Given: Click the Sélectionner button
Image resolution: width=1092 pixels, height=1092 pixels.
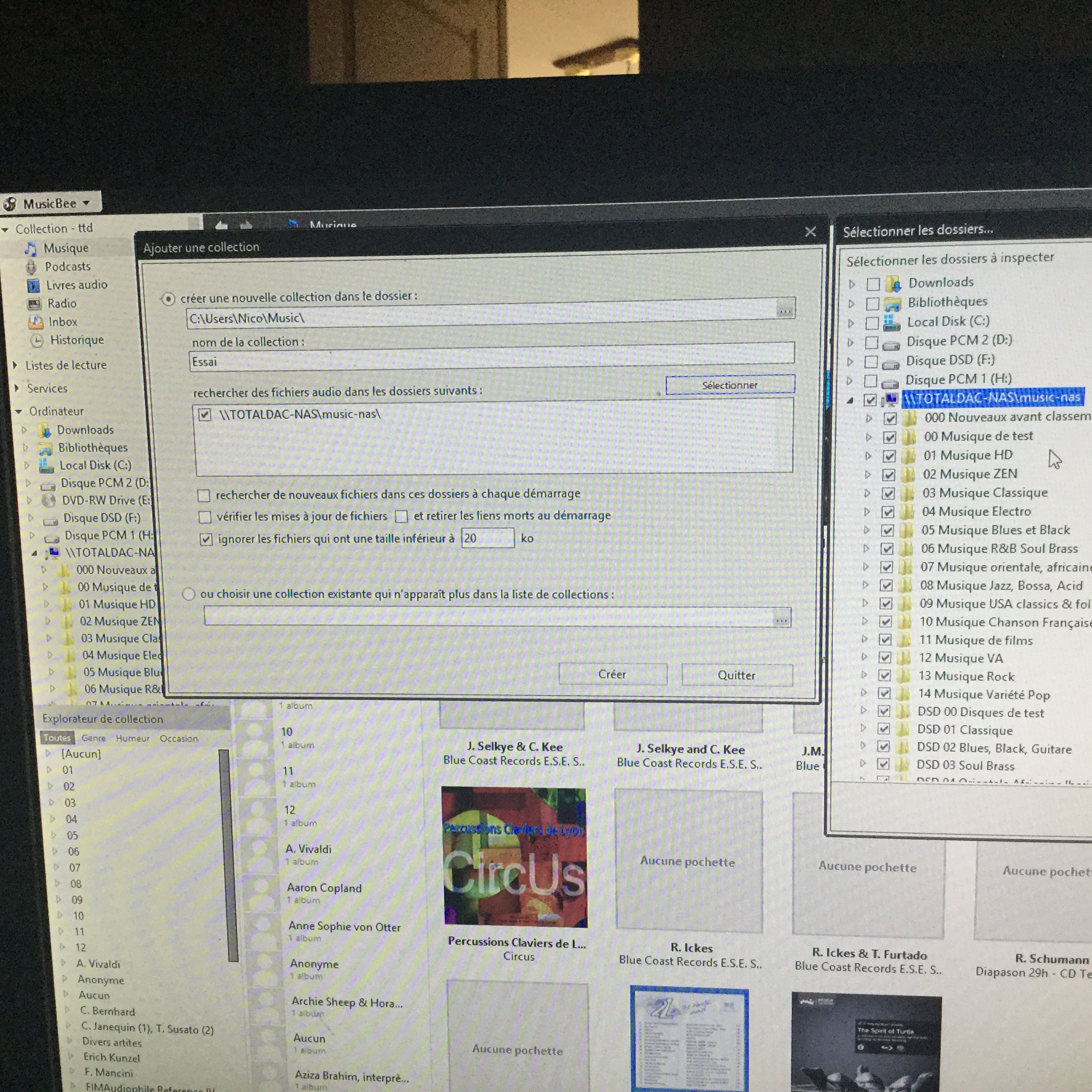Looking at the screenshot, I should [x=730, y=385].
